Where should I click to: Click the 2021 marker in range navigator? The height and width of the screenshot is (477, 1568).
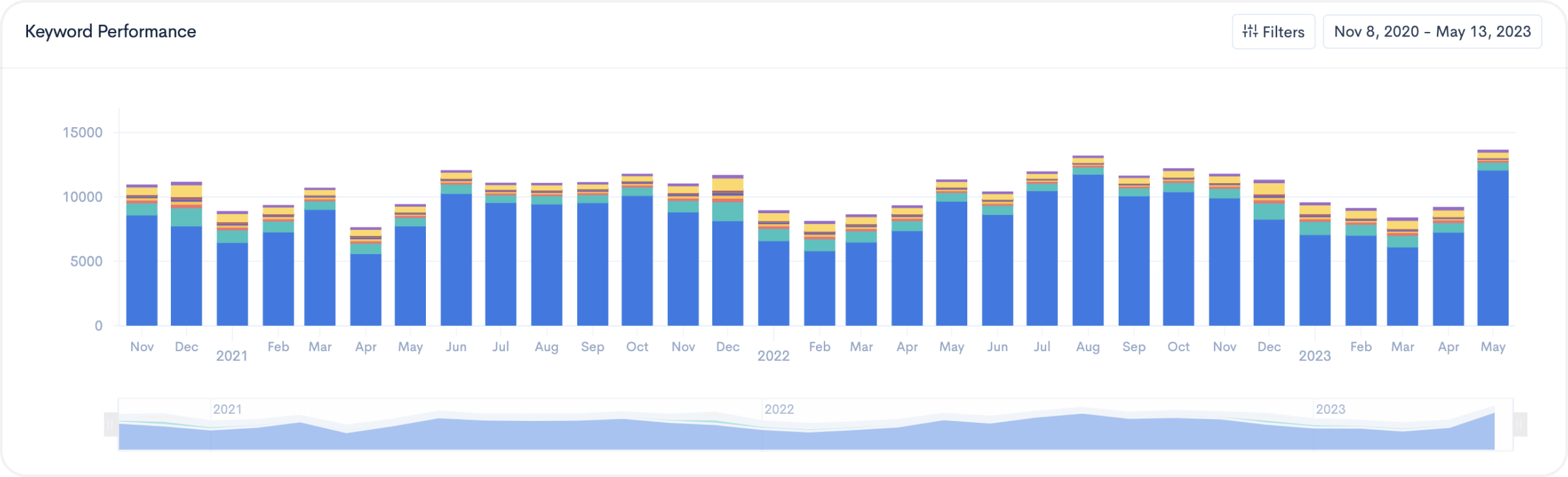click(x=228, y=409)
